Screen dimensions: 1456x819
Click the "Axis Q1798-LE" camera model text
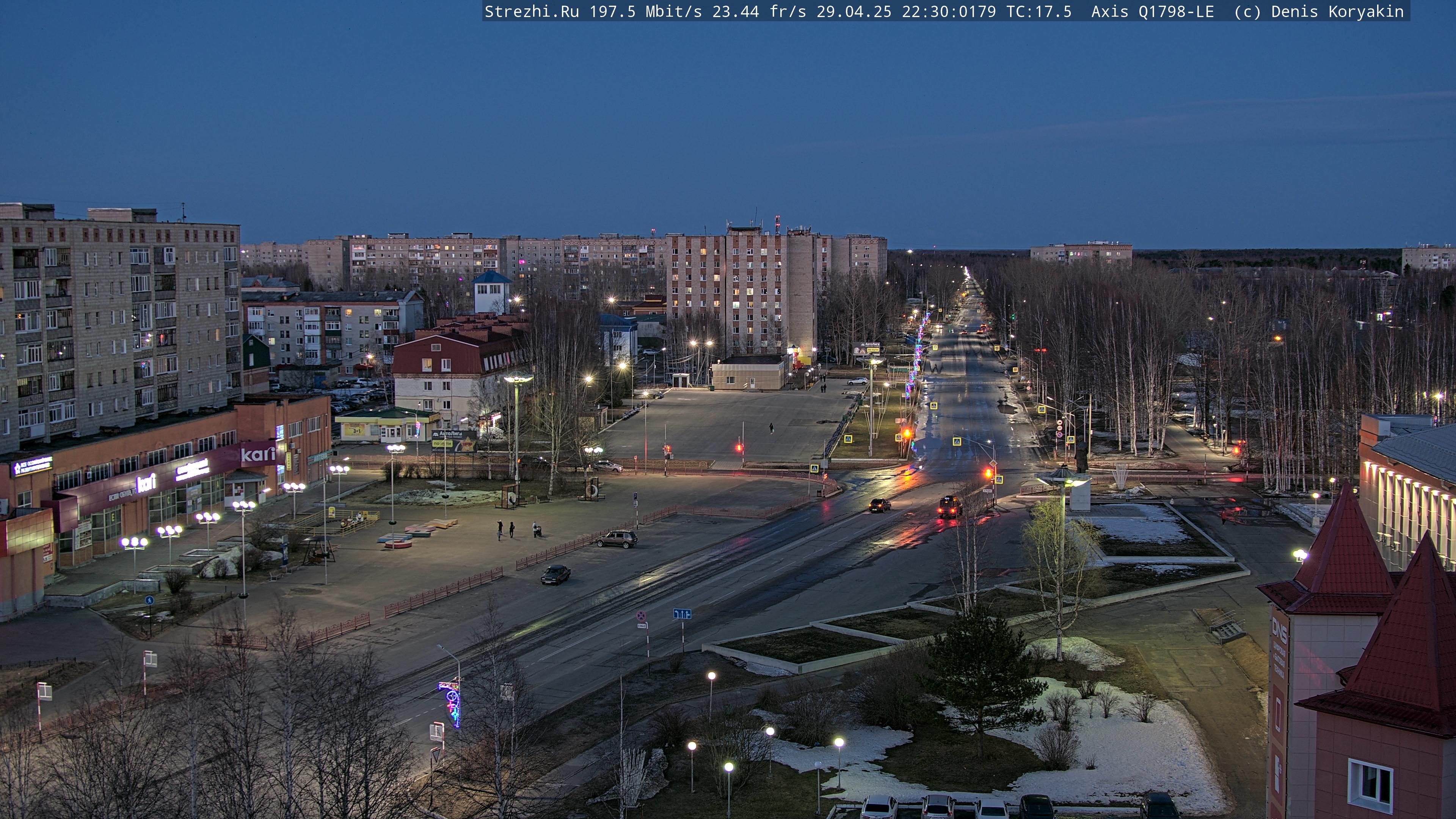pos(1153,12)
